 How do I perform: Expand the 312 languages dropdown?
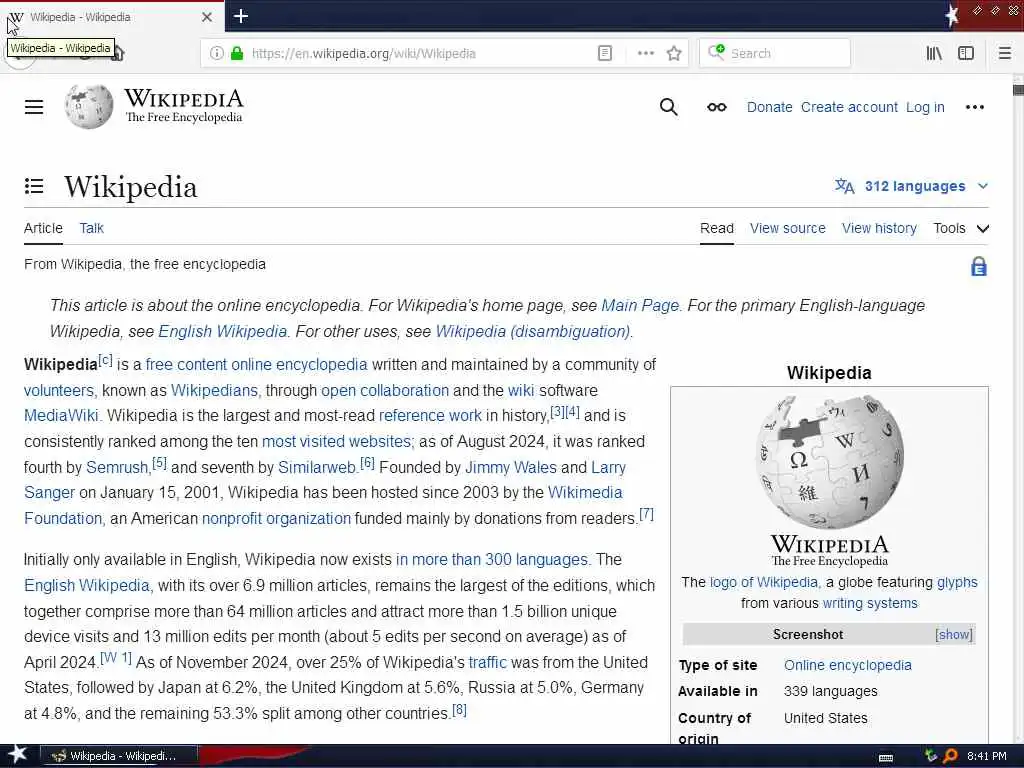click(x=912, y=186)
